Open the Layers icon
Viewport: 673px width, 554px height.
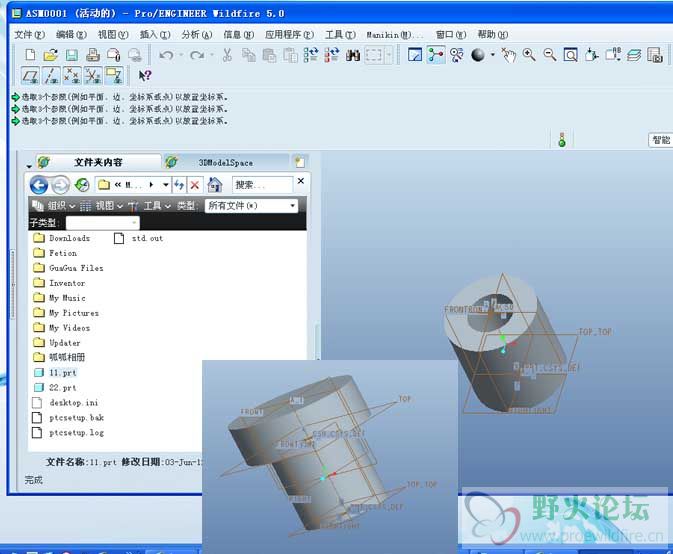tap(634, 55)
